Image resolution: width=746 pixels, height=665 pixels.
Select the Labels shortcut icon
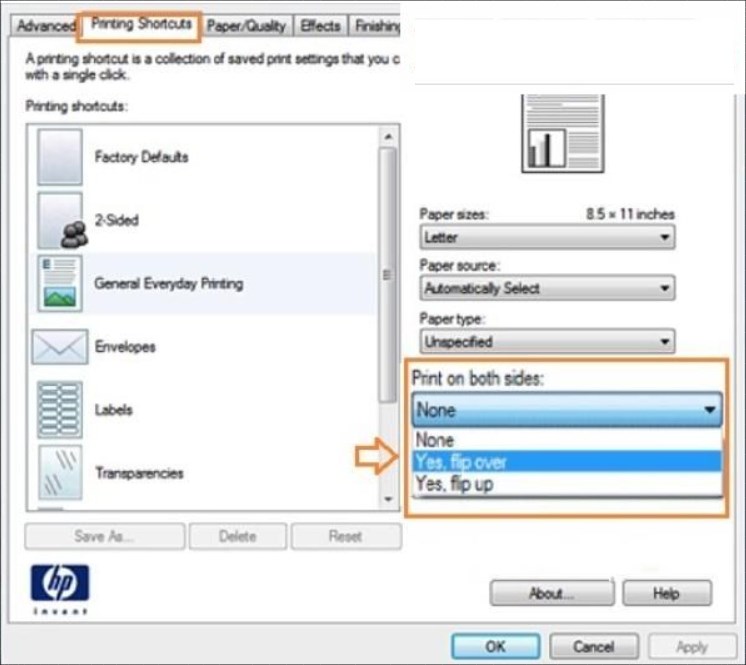point(59,410)
